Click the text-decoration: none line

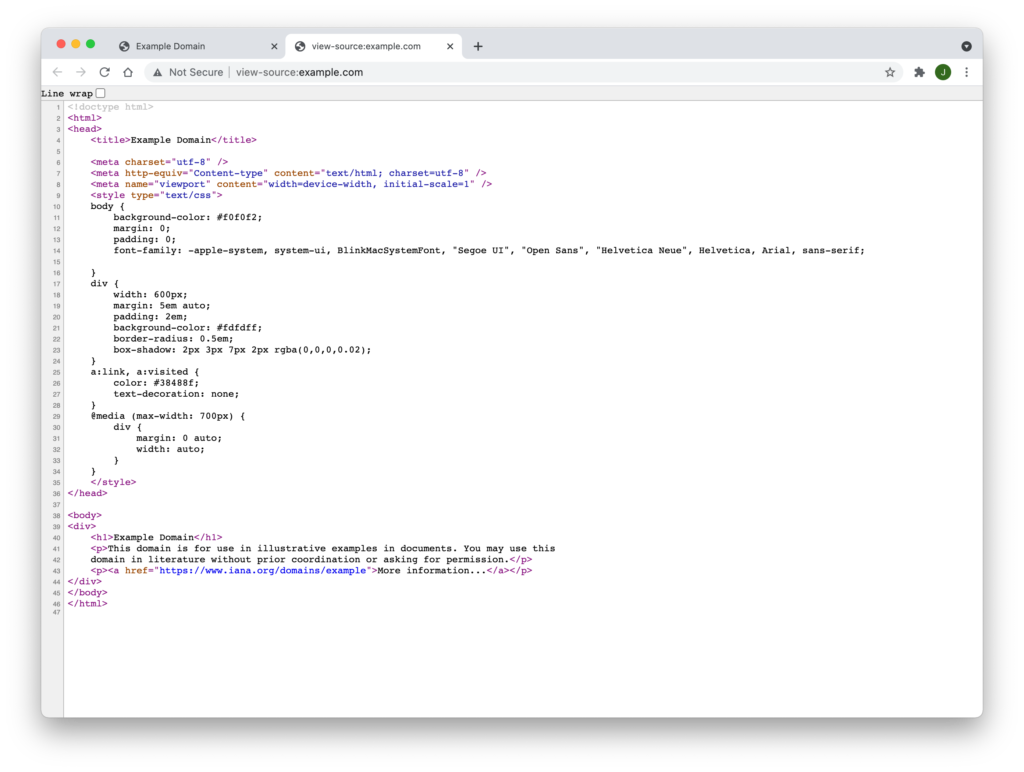click(x=176, y=394)
